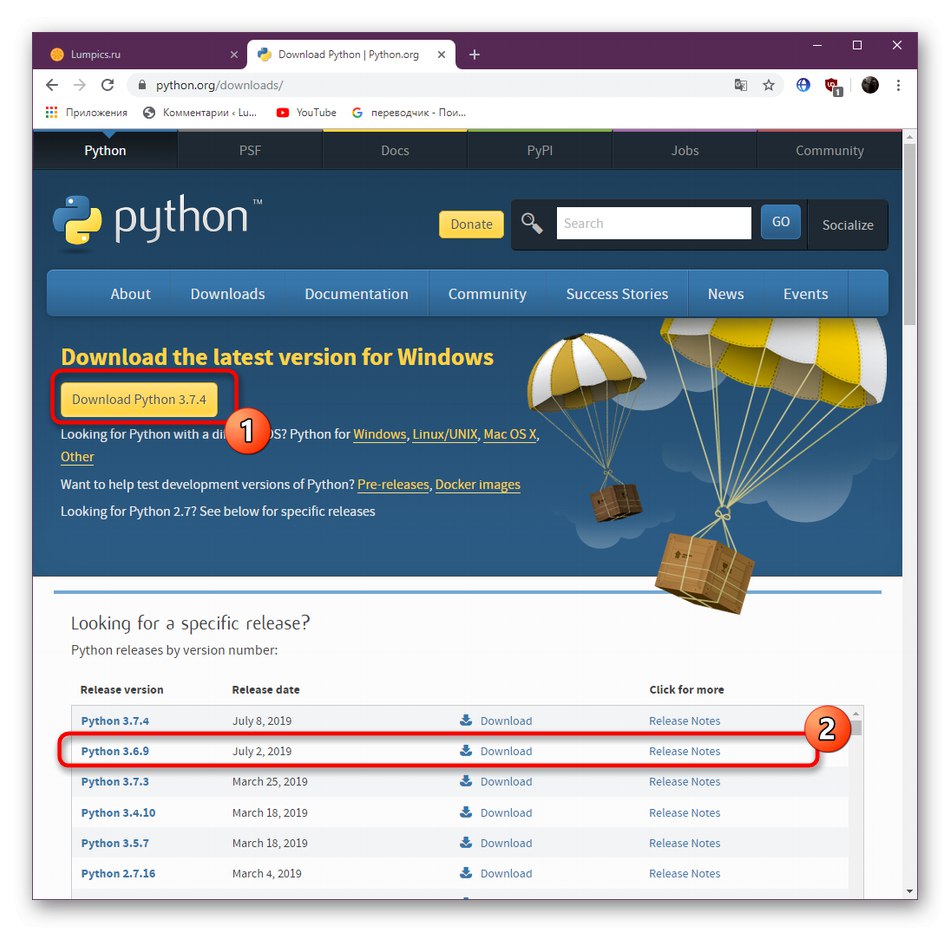Select the Jobs top navigation tab
This screenshot has height=932, width=950.
point(685,150)
